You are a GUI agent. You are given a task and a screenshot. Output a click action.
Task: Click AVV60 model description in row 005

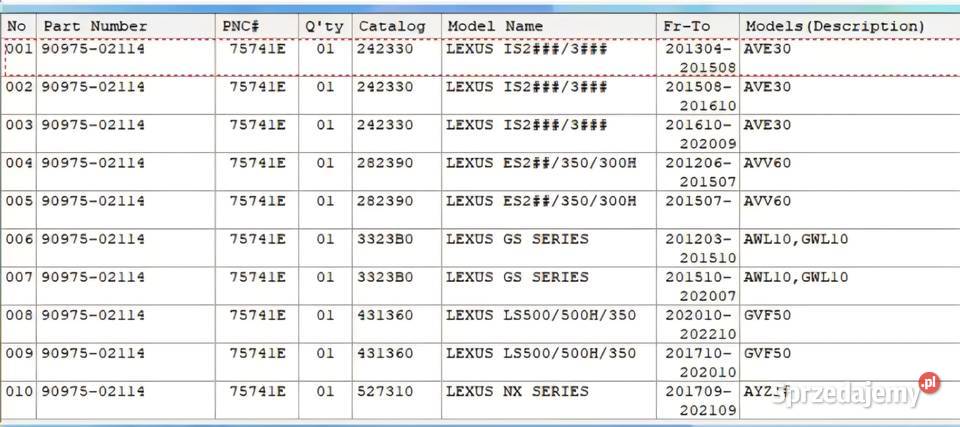767,201
